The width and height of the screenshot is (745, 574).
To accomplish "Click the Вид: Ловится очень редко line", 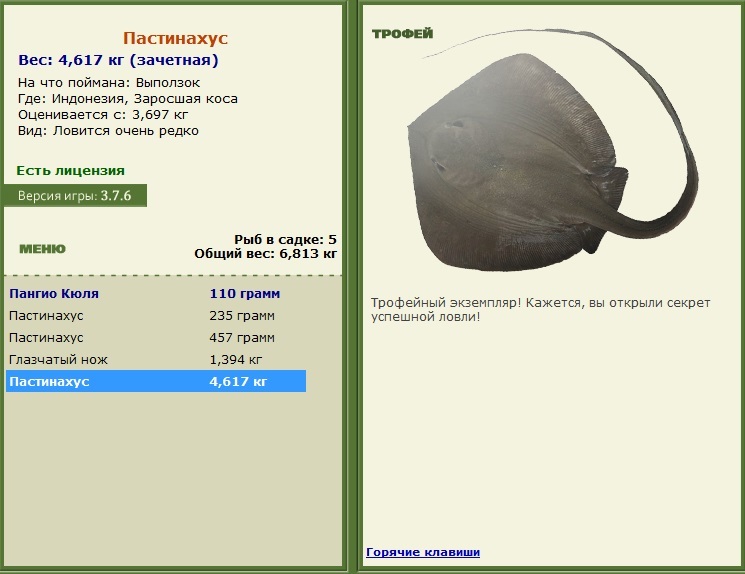I will (x=108, y=131).
